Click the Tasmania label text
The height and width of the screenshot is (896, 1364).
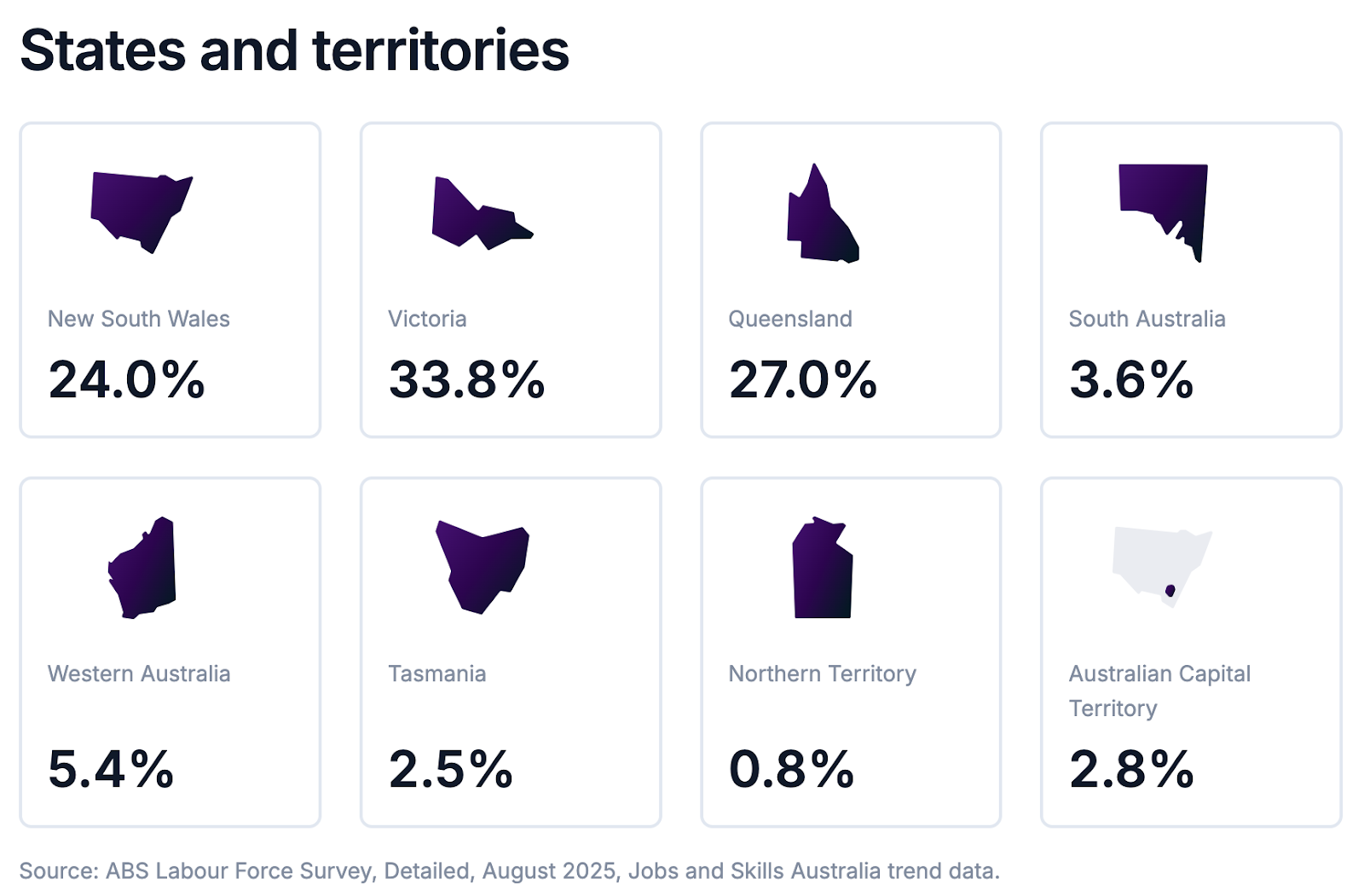pos(436,673)
